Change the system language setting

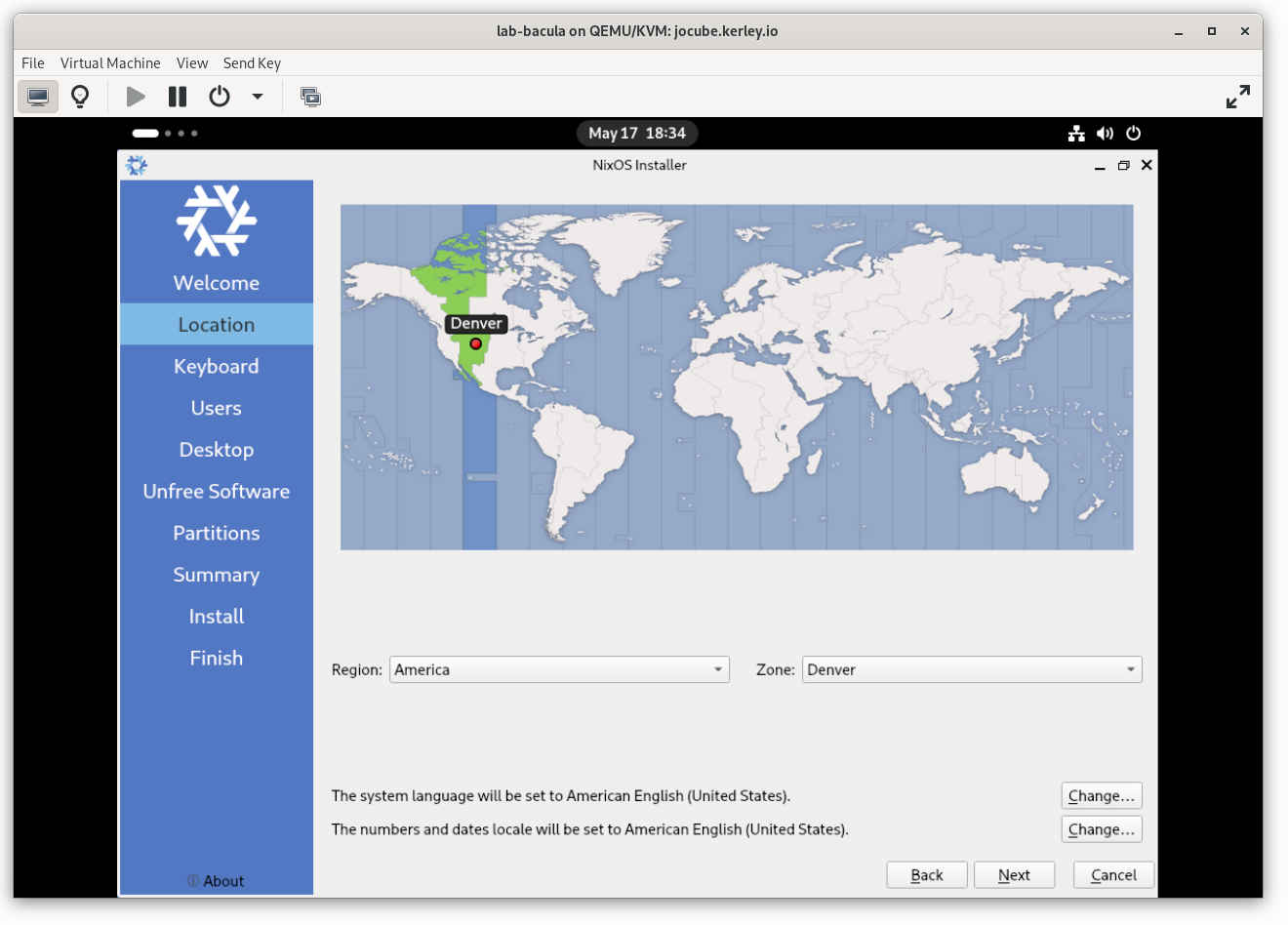tap(1102, 796)
